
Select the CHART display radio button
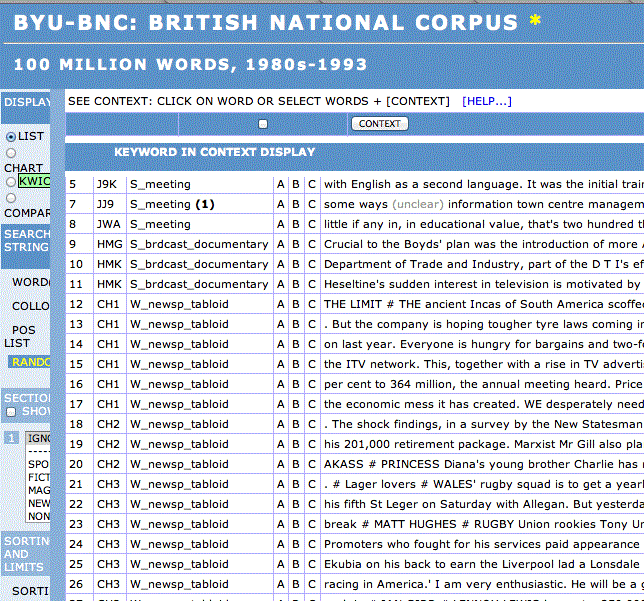pos(11,153)
